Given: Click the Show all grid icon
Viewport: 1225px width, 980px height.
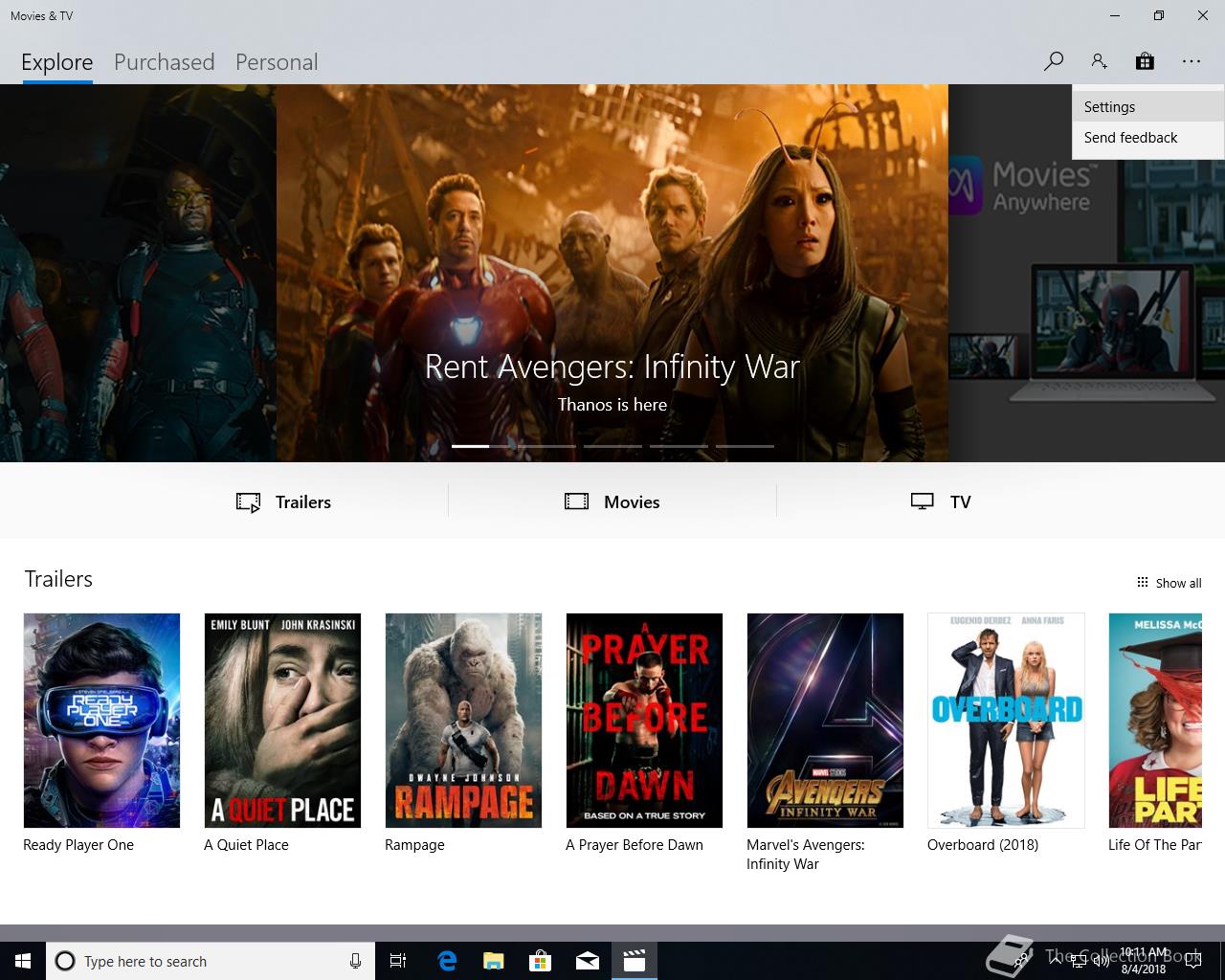Looking at the screenshot, I should (1142, 582).
